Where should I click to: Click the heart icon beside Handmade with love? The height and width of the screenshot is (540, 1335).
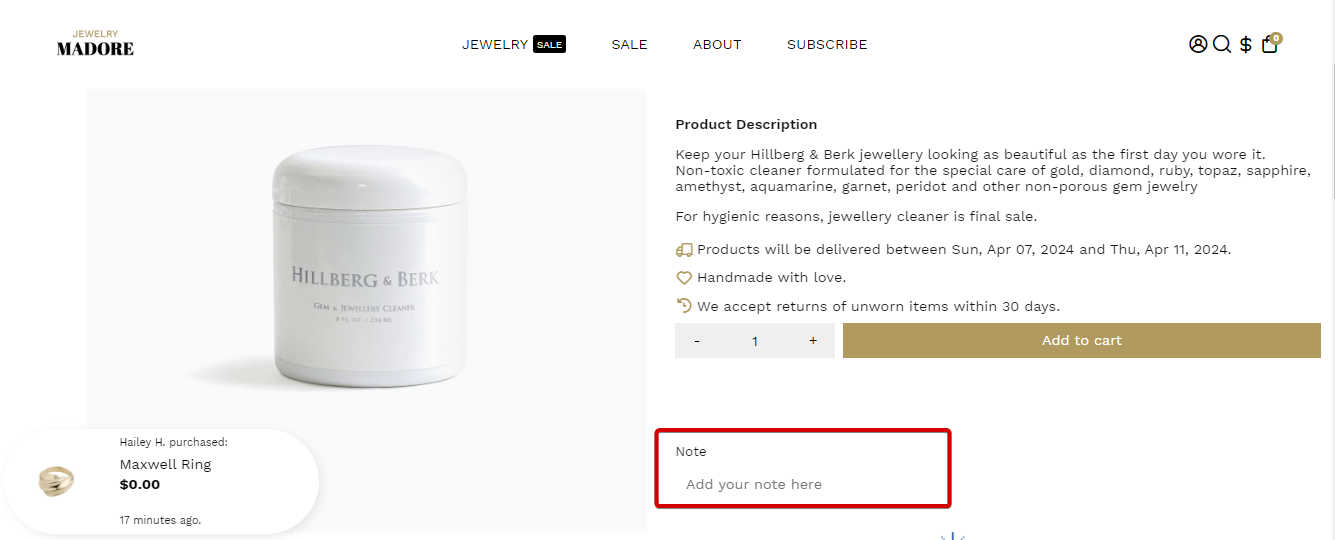click(x=684, y=278)
